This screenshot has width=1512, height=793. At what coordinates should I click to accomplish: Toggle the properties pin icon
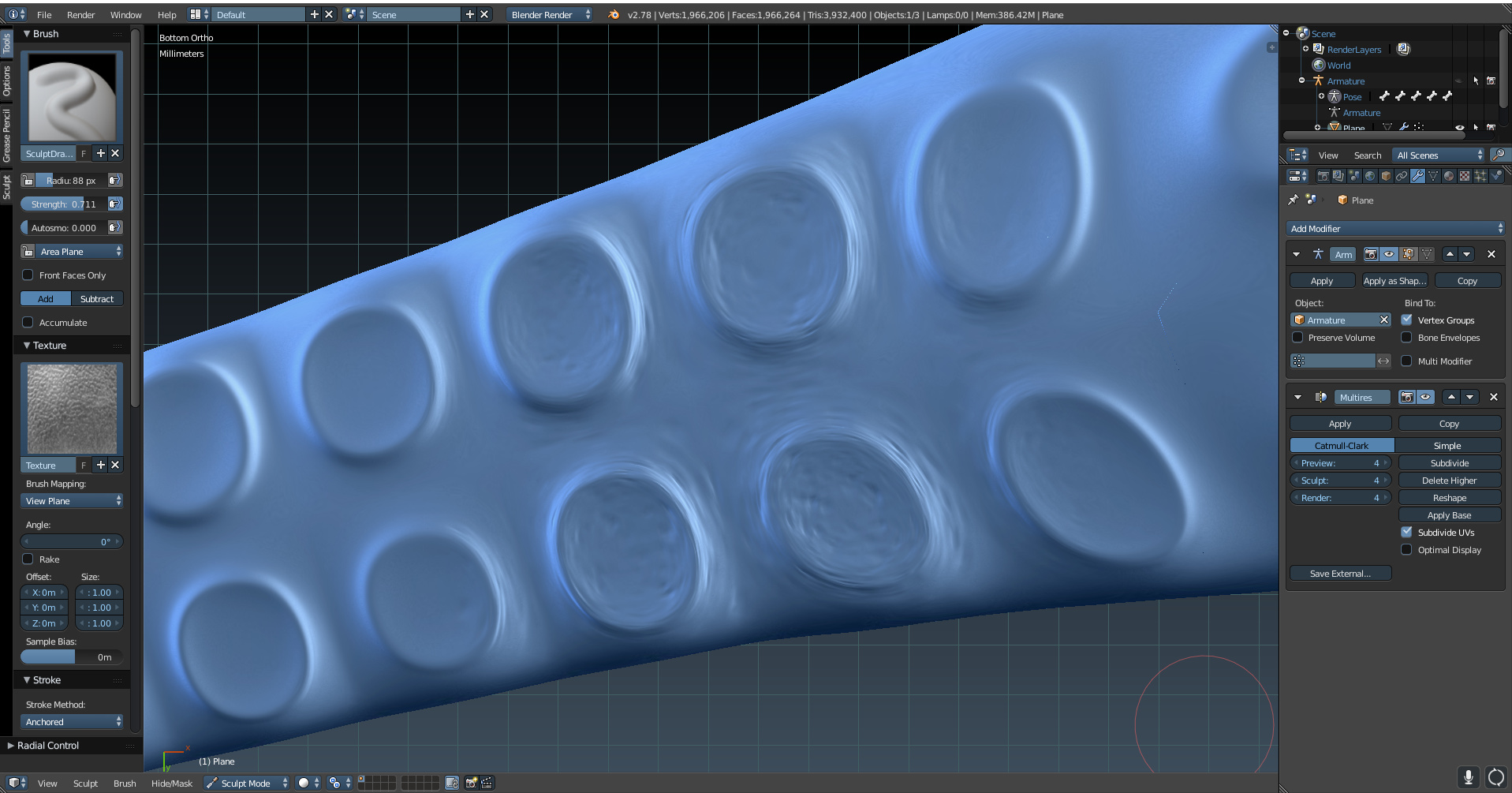pos(1294,200)
